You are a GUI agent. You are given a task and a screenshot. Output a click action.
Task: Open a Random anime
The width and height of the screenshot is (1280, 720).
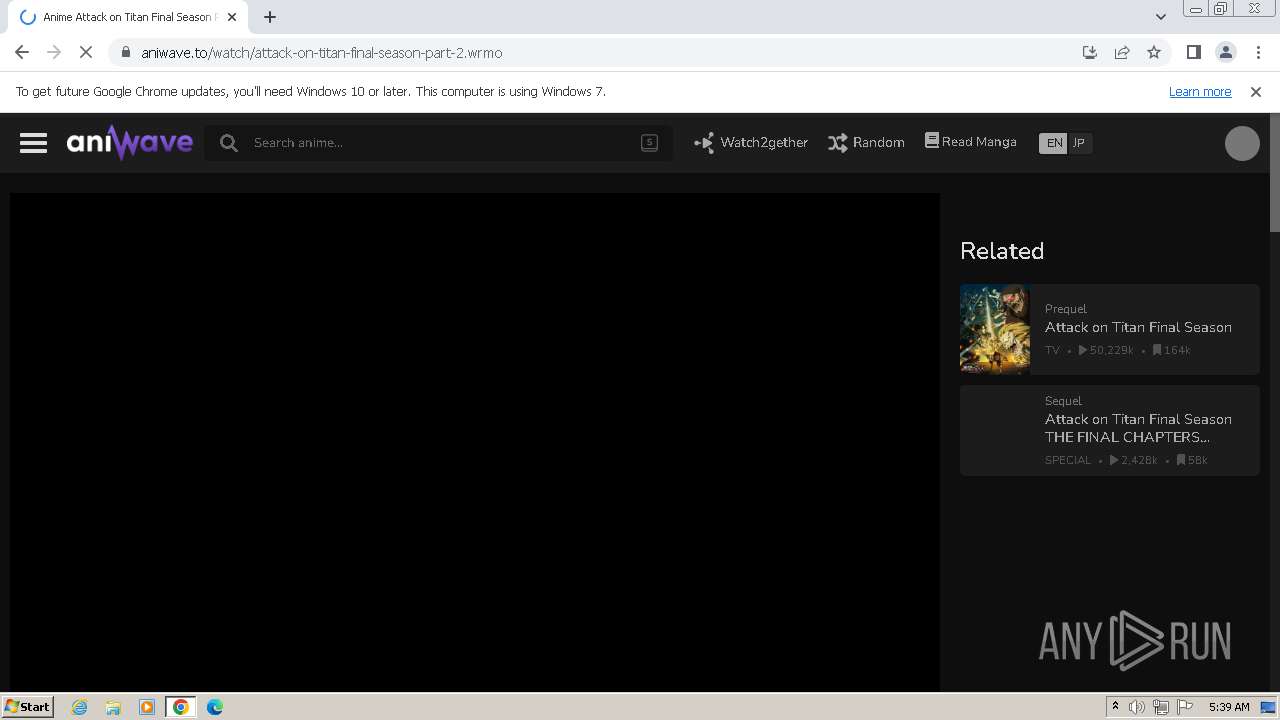point(866,143)
